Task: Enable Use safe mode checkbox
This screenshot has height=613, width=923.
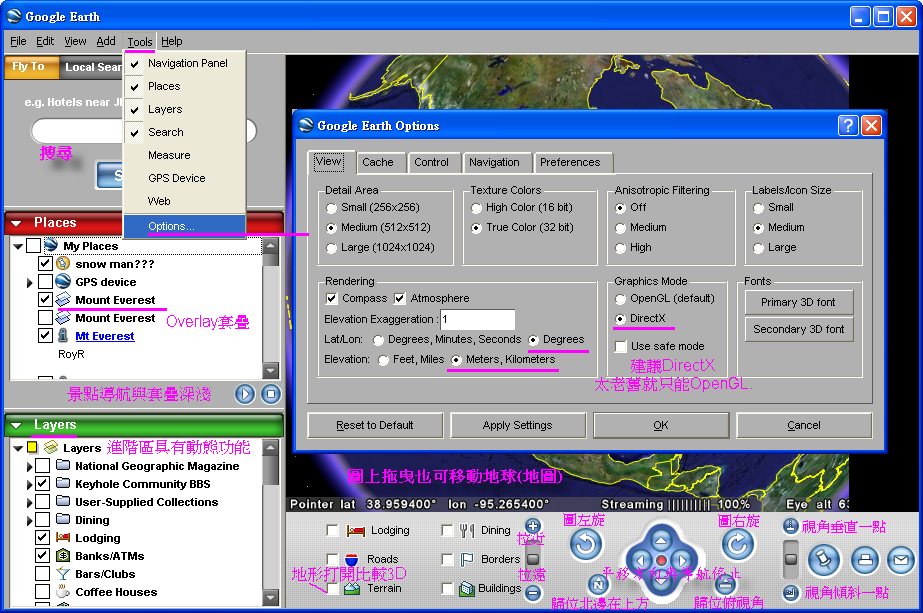Action: (x=620, y=346)
